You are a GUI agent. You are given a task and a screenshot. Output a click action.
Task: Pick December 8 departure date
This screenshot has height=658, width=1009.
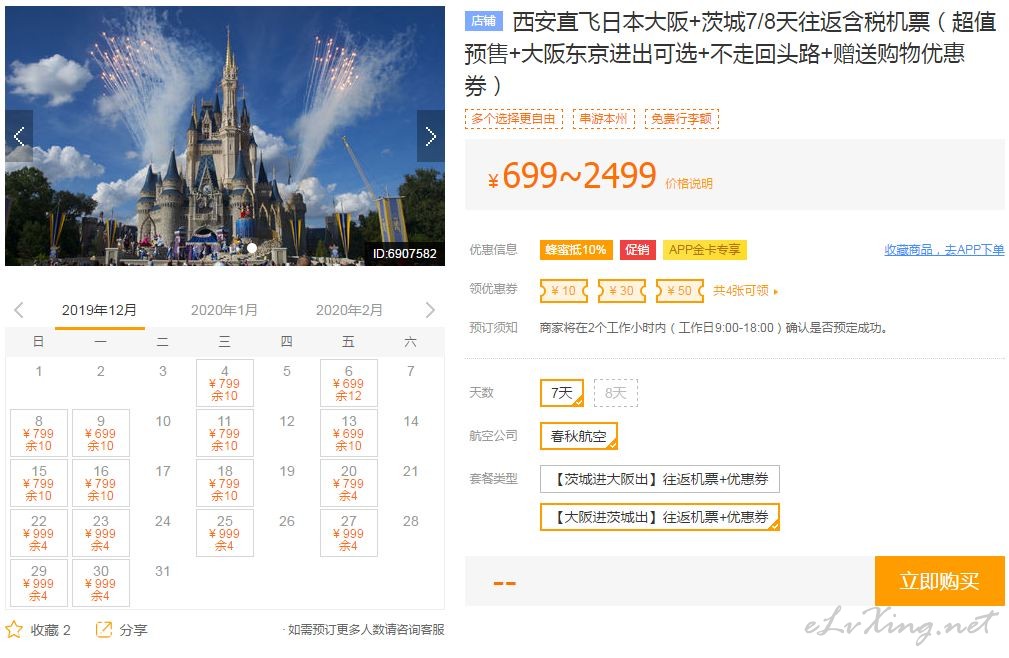click(39, 433)
